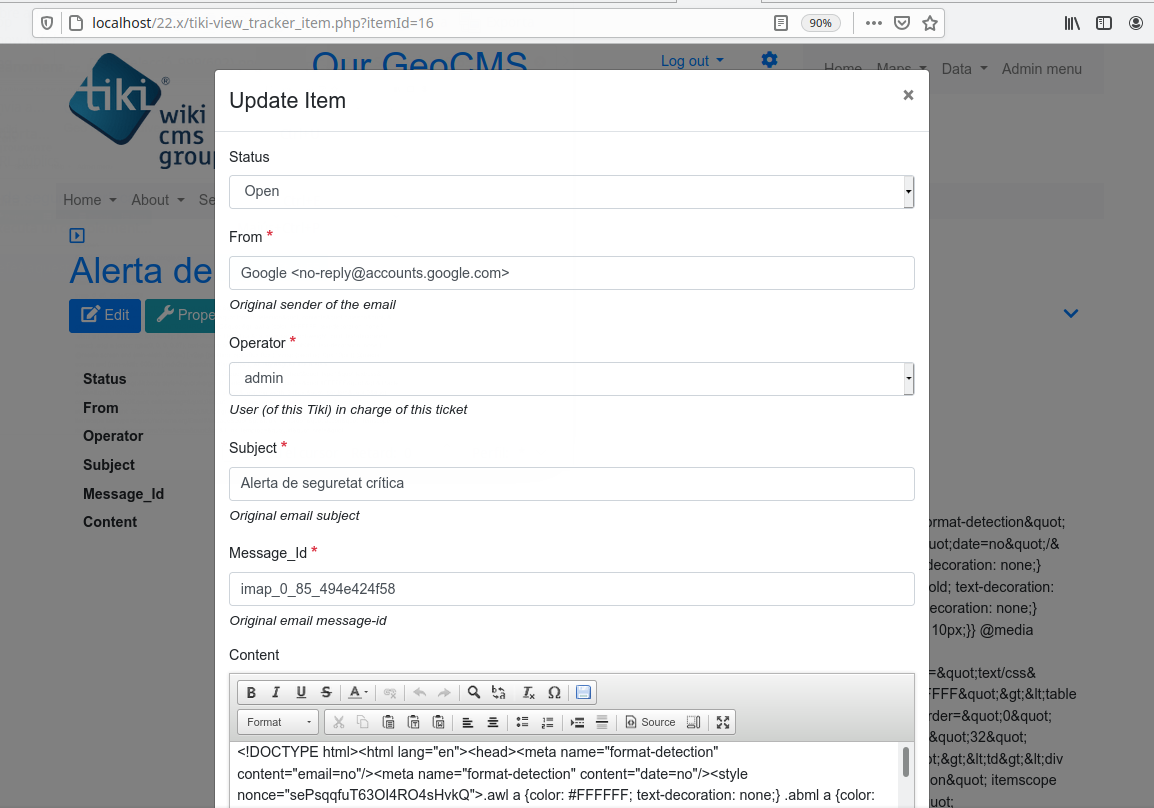Open the Format paragraph dropdown
This screenshot has width=1154, height=808.
pos(279,723)
